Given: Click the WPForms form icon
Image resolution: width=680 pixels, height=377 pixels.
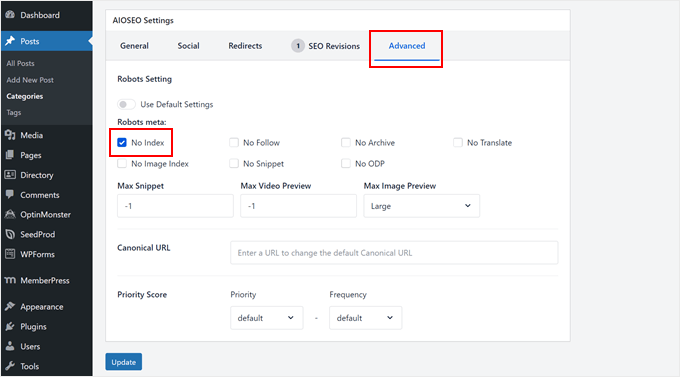Looking at the screenshot, I should [10, 254].
